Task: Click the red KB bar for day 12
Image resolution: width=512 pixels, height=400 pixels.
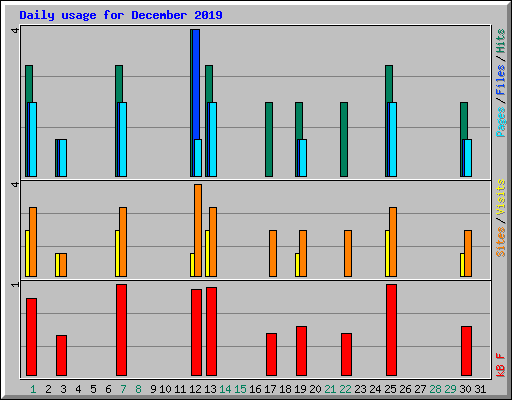Action: 196,332
